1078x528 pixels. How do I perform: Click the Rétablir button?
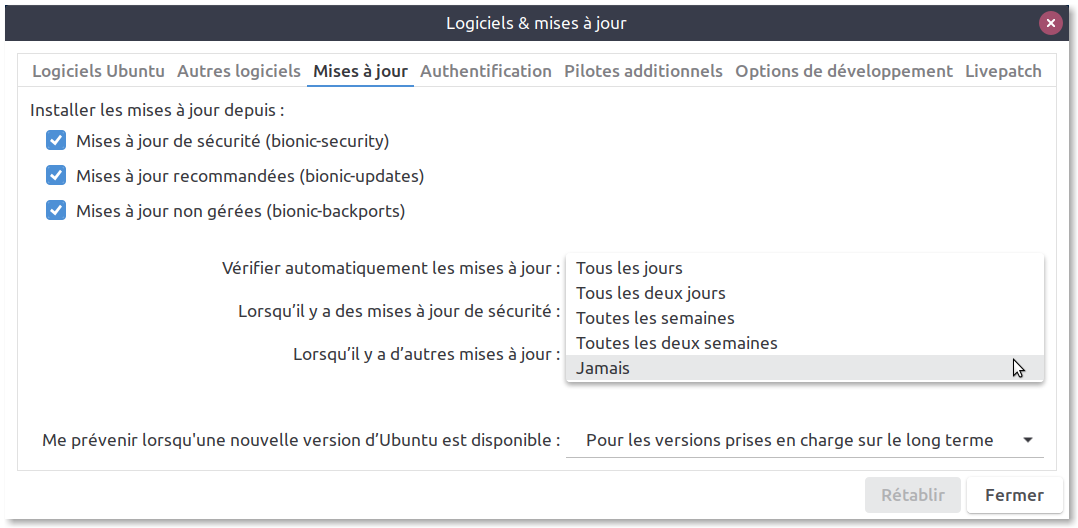coord(912,495)
